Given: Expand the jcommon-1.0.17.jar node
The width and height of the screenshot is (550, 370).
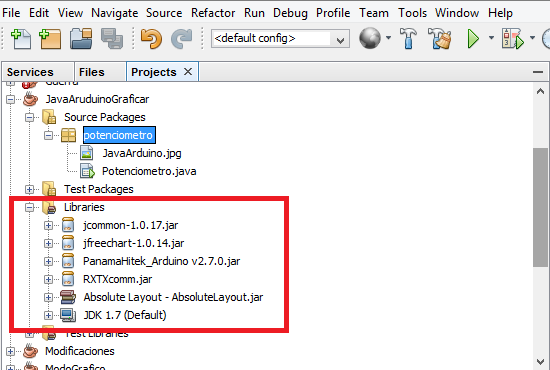Looking at the screenshot, I should (x=48, y=225).
